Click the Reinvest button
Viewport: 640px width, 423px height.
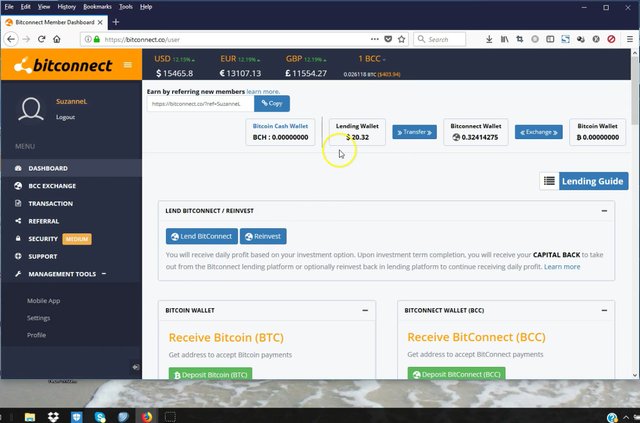click(263, 236)
